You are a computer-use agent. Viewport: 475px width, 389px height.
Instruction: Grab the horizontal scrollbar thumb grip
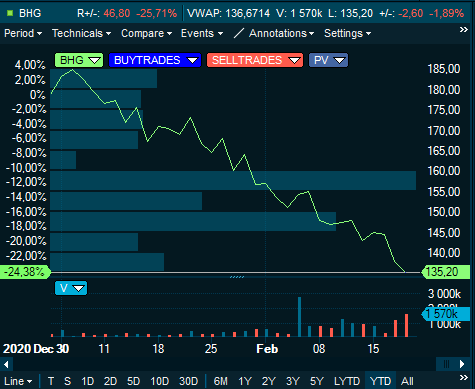pyautogui.click(x=446, y=364)
